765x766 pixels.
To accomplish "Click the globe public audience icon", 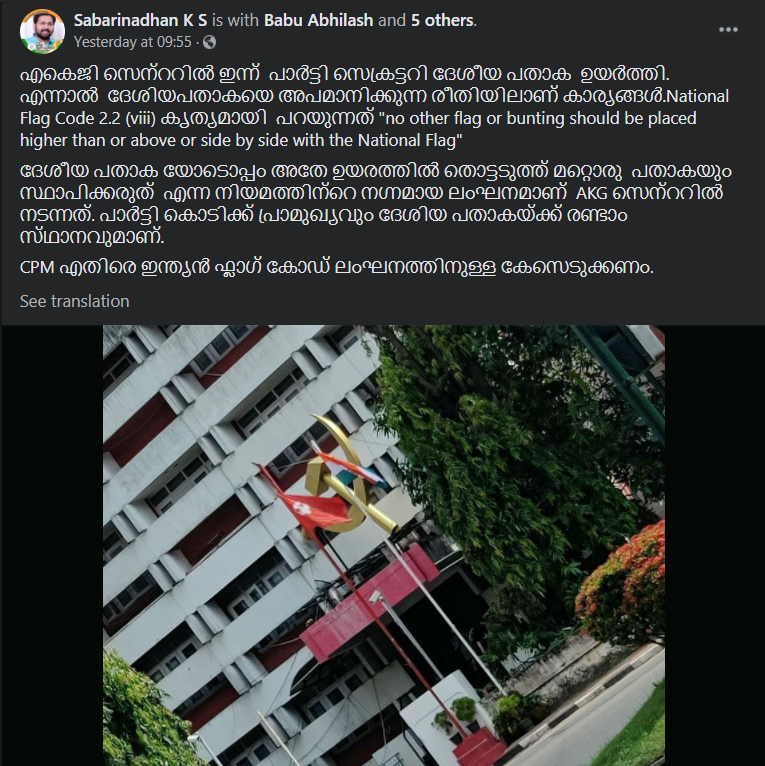I will [x=209, y=43].
